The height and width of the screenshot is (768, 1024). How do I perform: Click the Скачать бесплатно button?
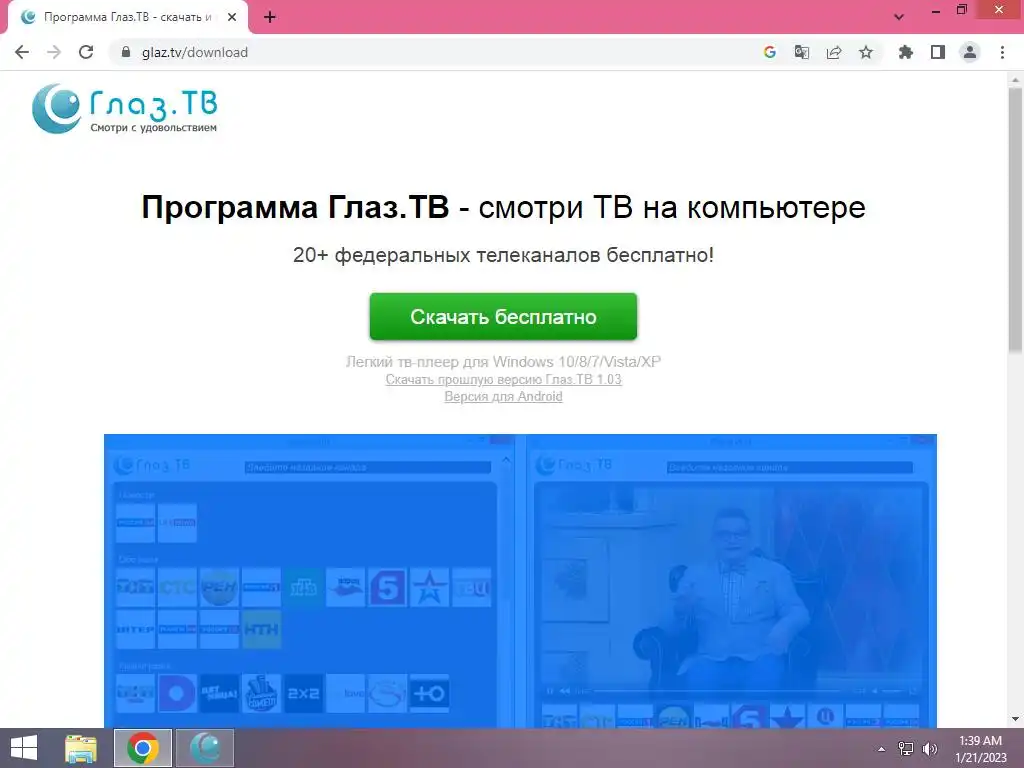pyautogui.click(x=503, y=317)
